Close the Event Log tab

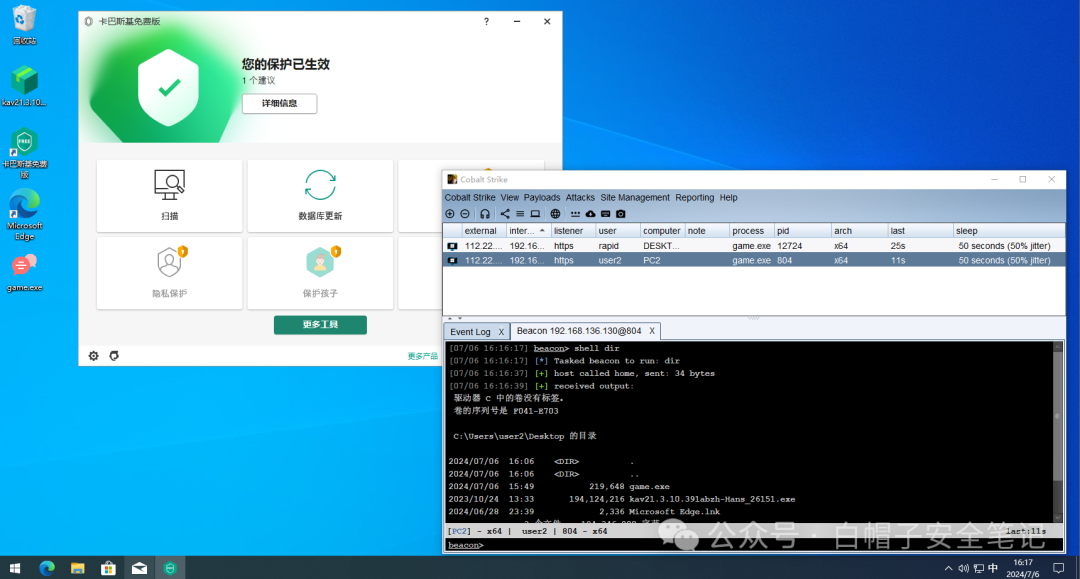pyautogui.click(x=501, y=332)
